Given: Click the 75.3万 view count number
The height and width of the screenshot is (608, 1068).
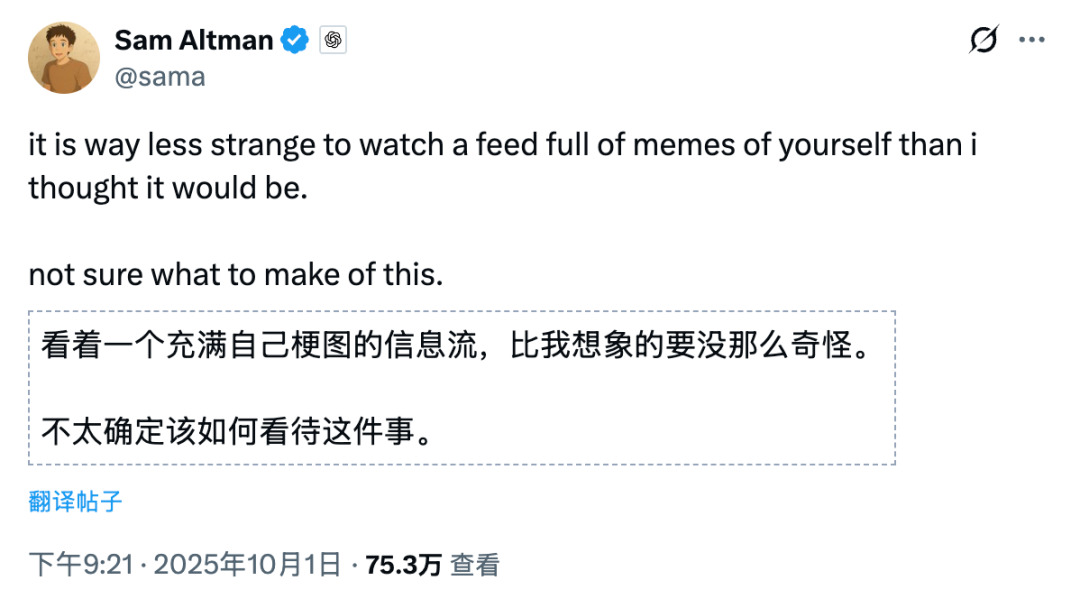Looking at the screenshot, I should point(403,565).
